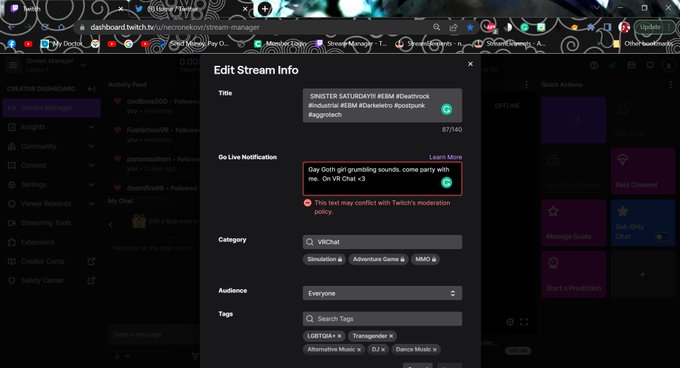Image resolution: width=680 pixels, height=368 pixels.
Task: Click the Raid Channel quick action
Action: (x=643, y=170)
